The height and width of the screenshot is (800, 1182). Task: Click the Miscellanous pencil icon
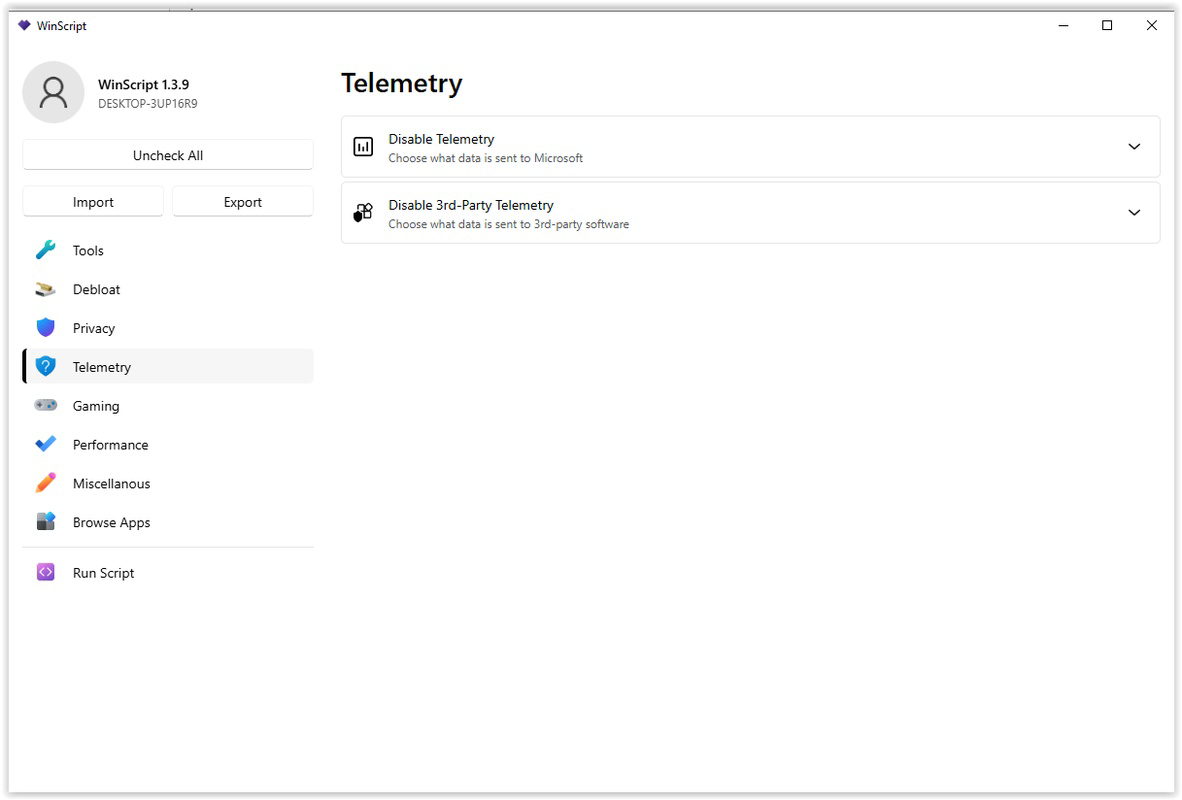pos(45,483)
